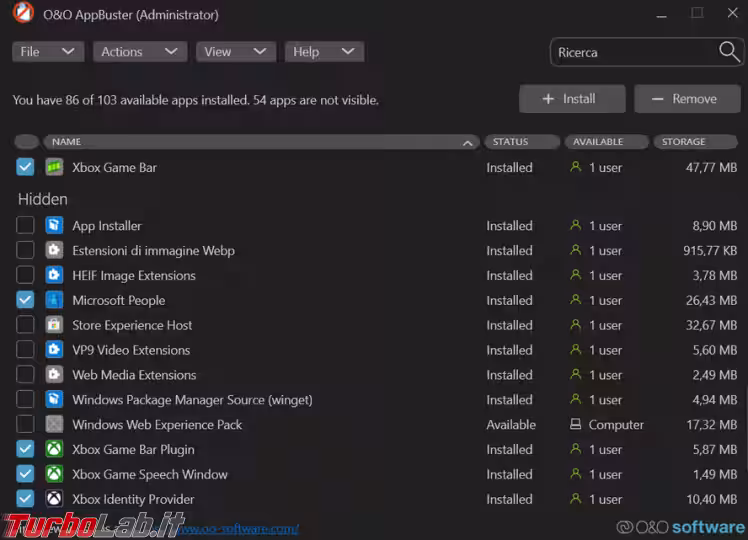The image size is (748, 540).
Task: Click the user icon in Xbox Game Bar row
Action: 576,167
